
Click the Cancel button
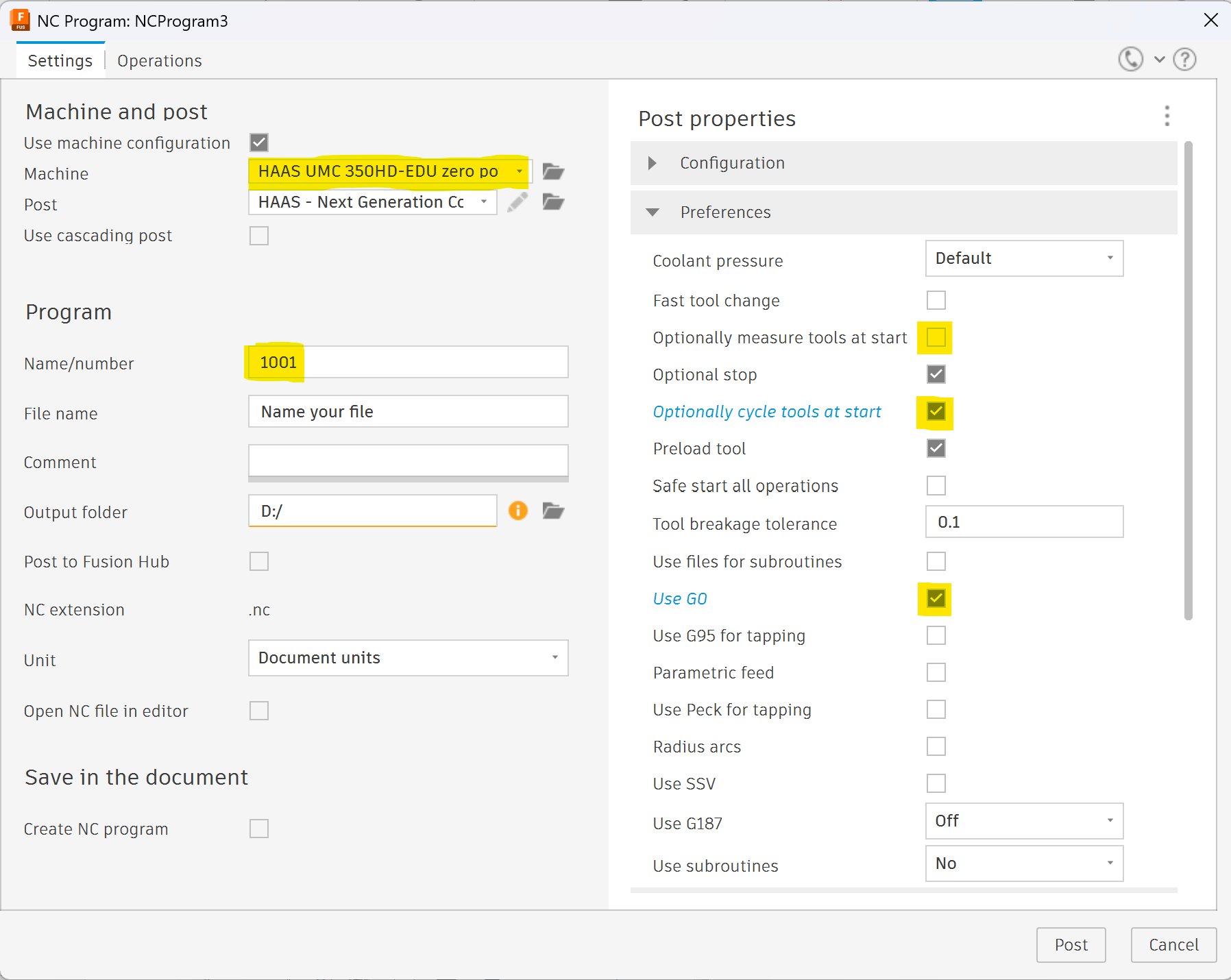click(x=1173, y=945)
